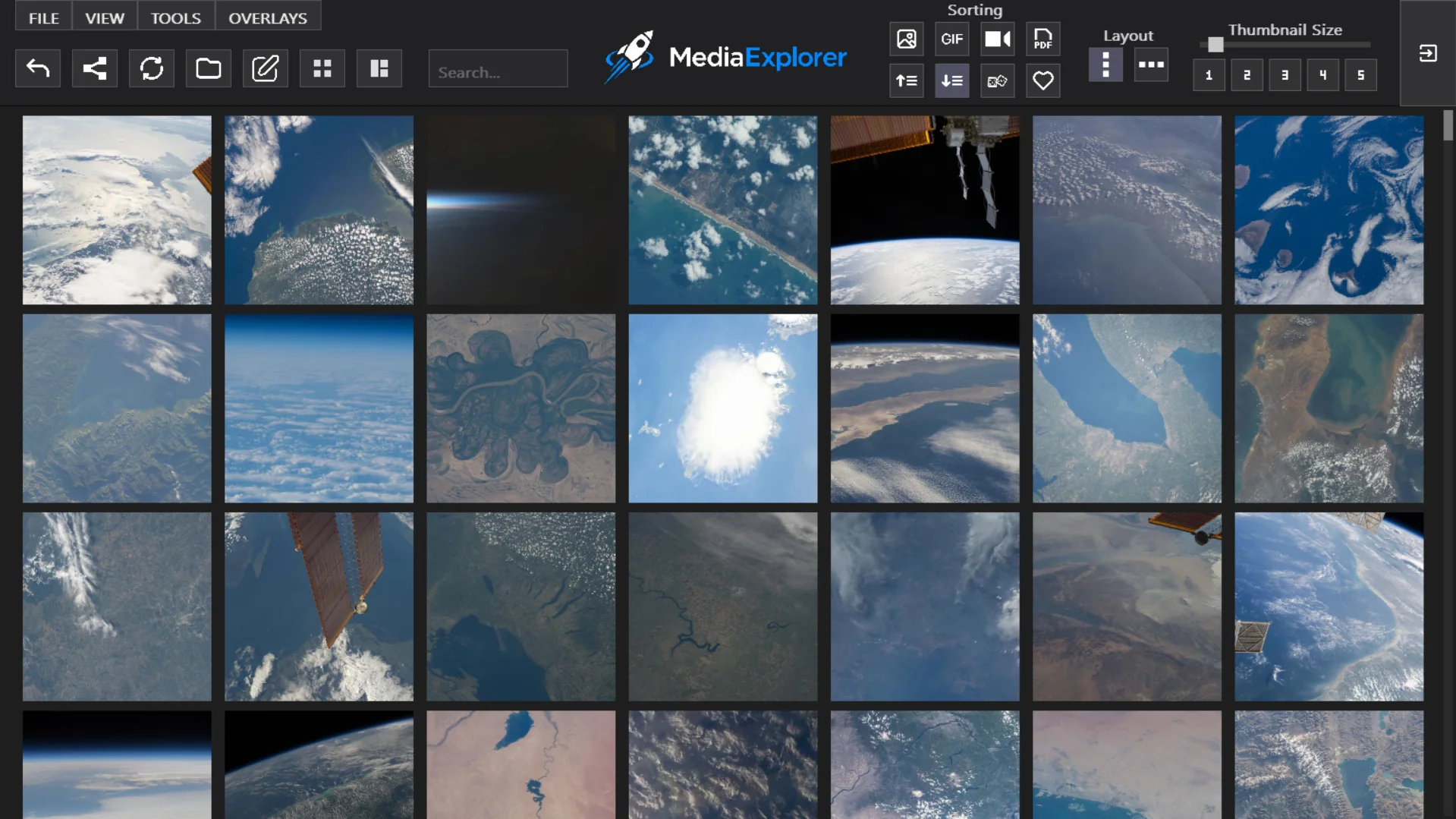The height and width of the screenshot is (819, 1456).
Task: Toggle the video file type filter
Action: tap(998, 39)
